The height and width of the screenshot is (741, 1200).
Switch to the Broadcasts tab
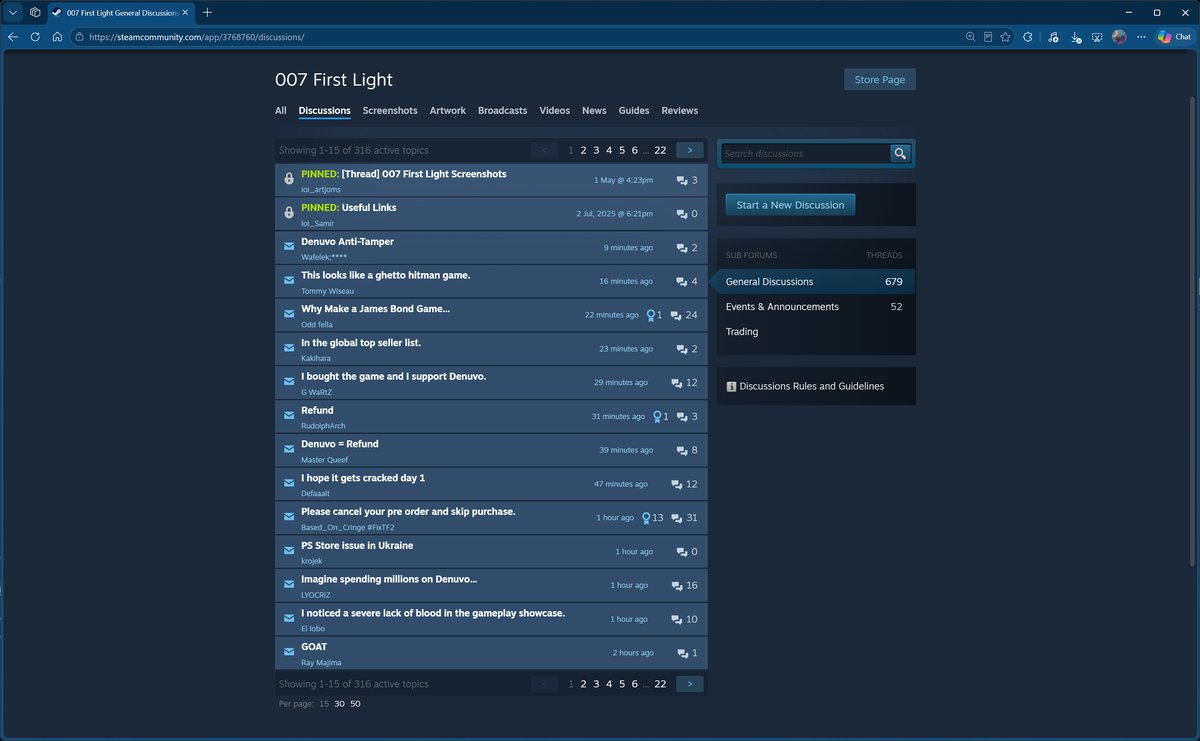click(x=502, y=111)
